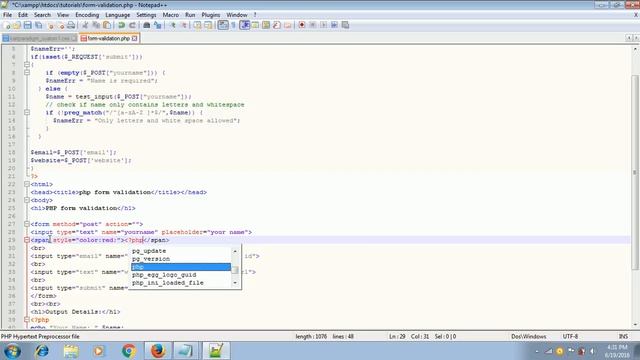Click the macro Playback icon
This screenshot has width=640, height=360.
(x=323, y=25)
